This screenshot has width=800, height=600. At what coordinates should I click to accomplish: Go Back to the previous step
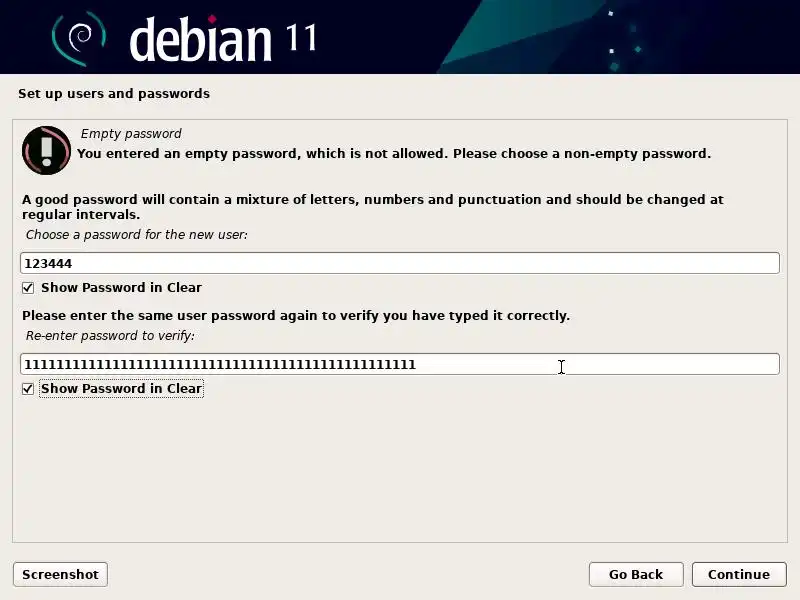tap(636, 574)
